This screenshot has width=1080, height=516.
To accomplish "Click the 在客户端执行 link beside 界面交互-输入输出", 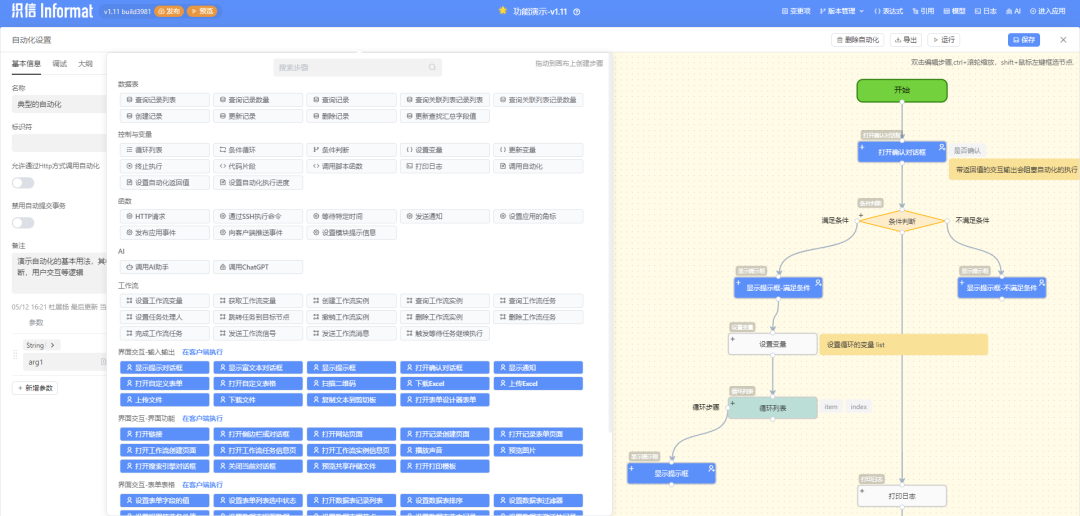I will click(202, 352).
